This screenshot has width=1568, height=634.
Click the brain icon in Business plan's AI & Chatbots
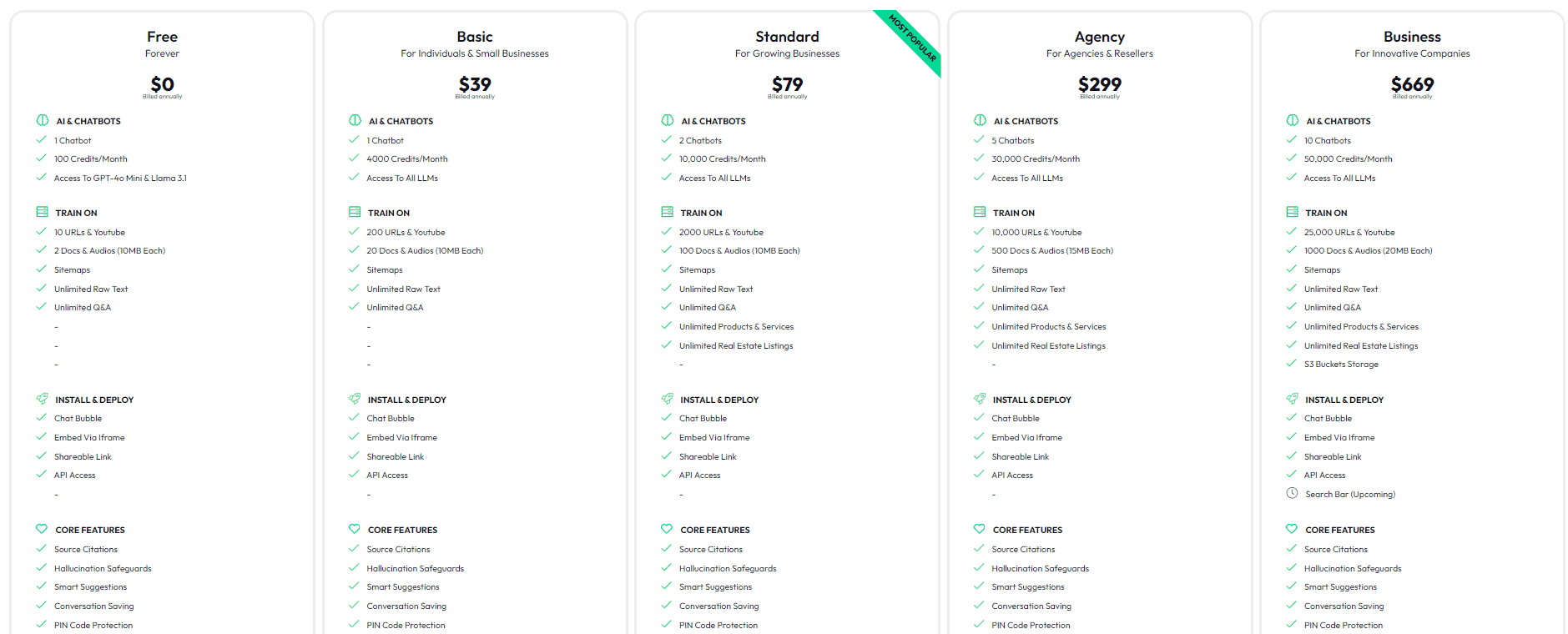(1293, 120)
